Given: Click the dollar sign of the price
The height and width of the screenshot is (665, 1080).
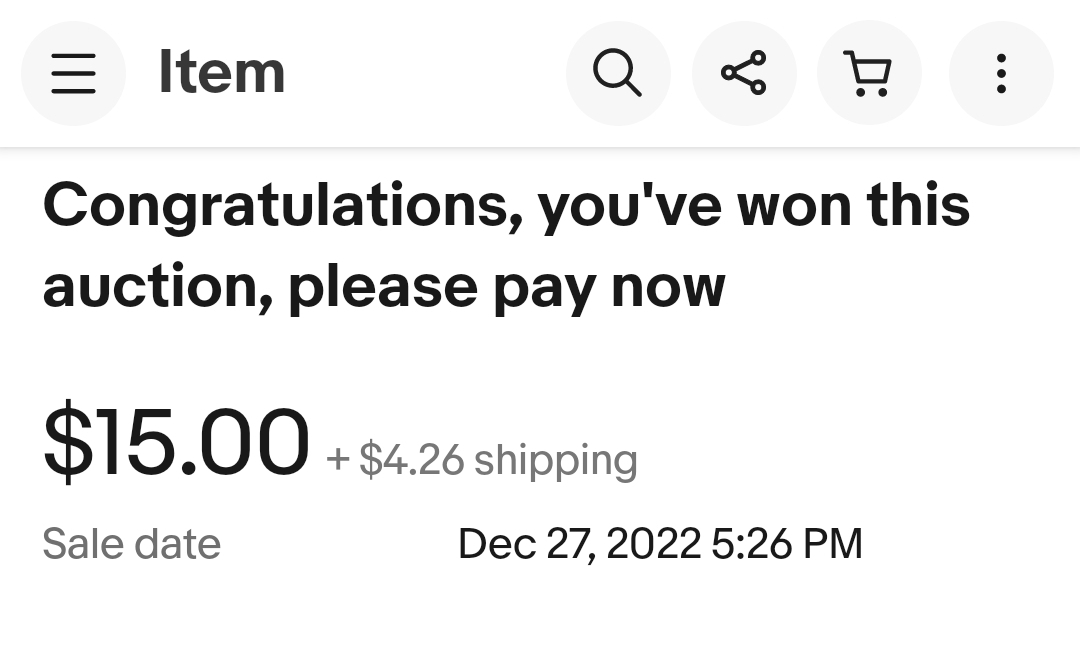Looking at the screenshot, I should (x=68, y=441).
